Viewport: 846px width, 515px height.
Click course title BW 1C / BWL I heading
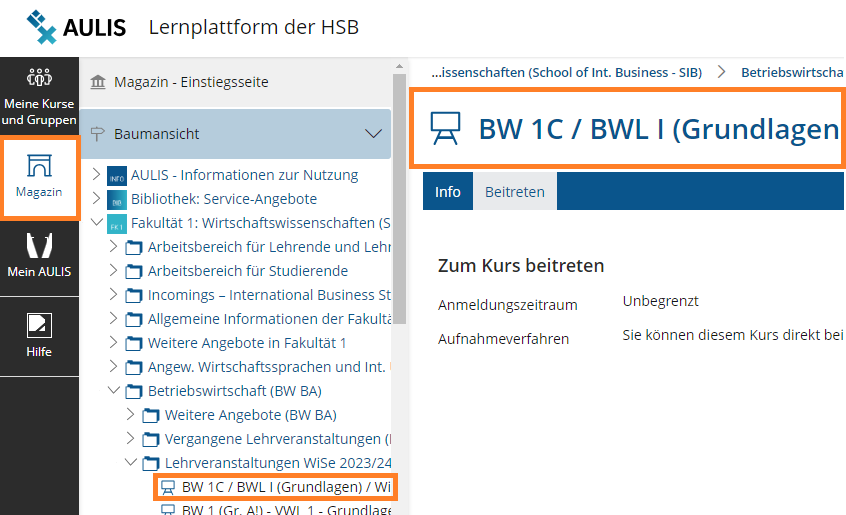click(659, 129)
